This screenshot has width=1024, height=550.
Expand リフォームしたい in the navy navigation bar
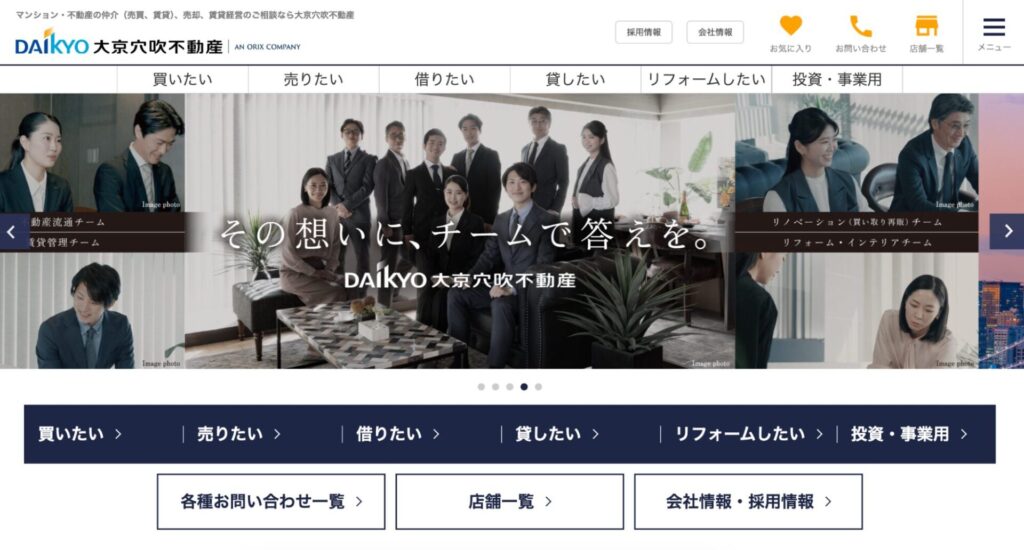(x=748, y=434)
